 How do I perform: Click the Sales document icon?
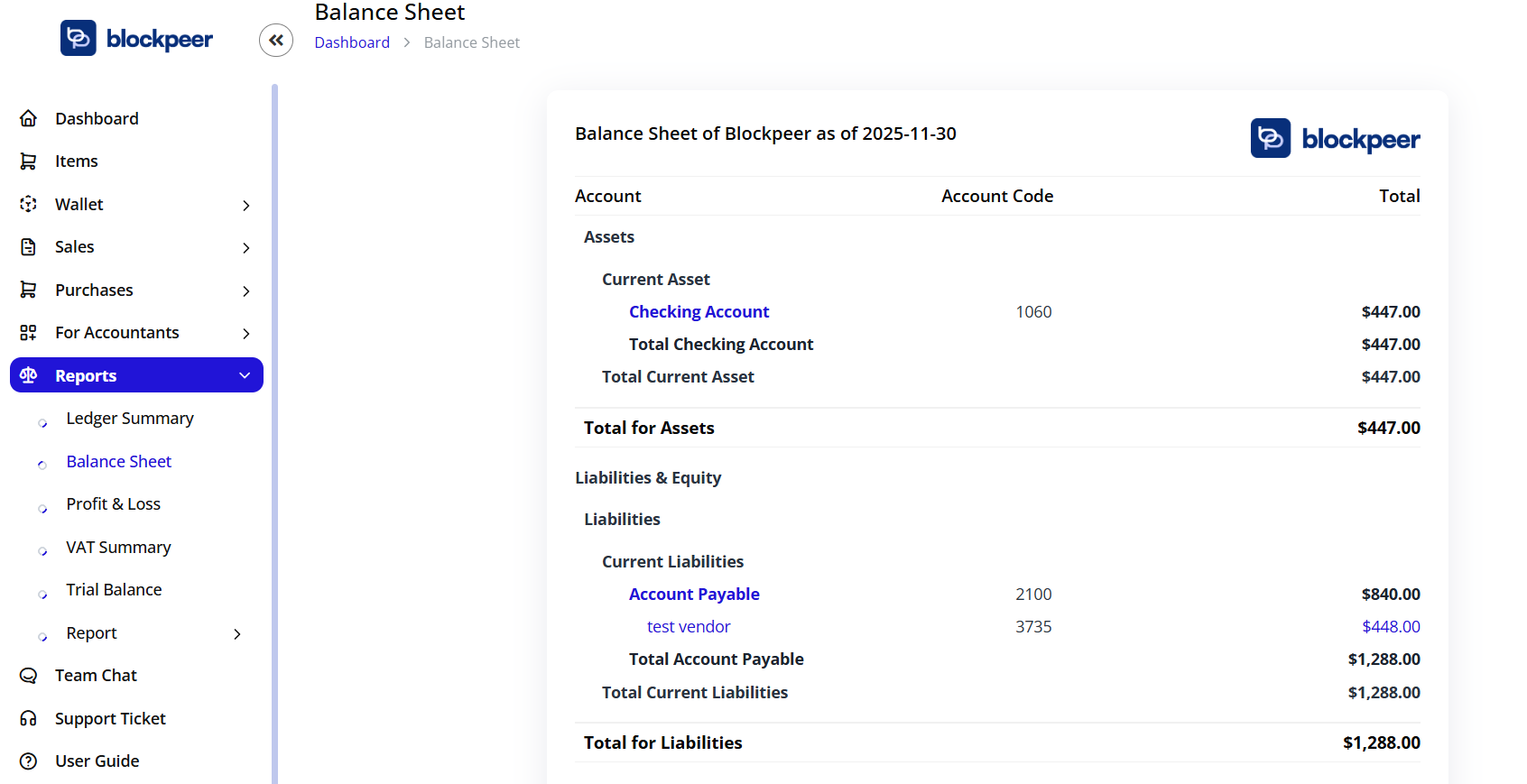coord(29,247)
